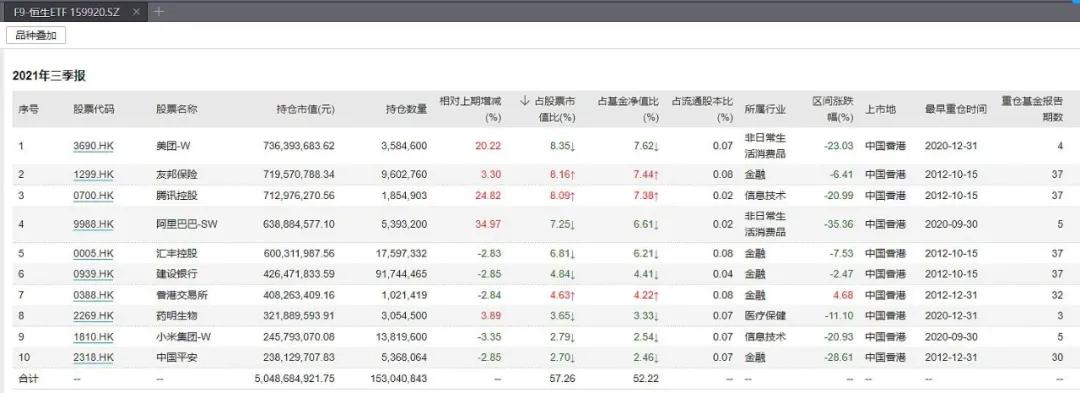1080x393 pixels.
Task: Click the 重仓基金报告期数 header
Action: pyautogui.click(x=1032, y=109)
